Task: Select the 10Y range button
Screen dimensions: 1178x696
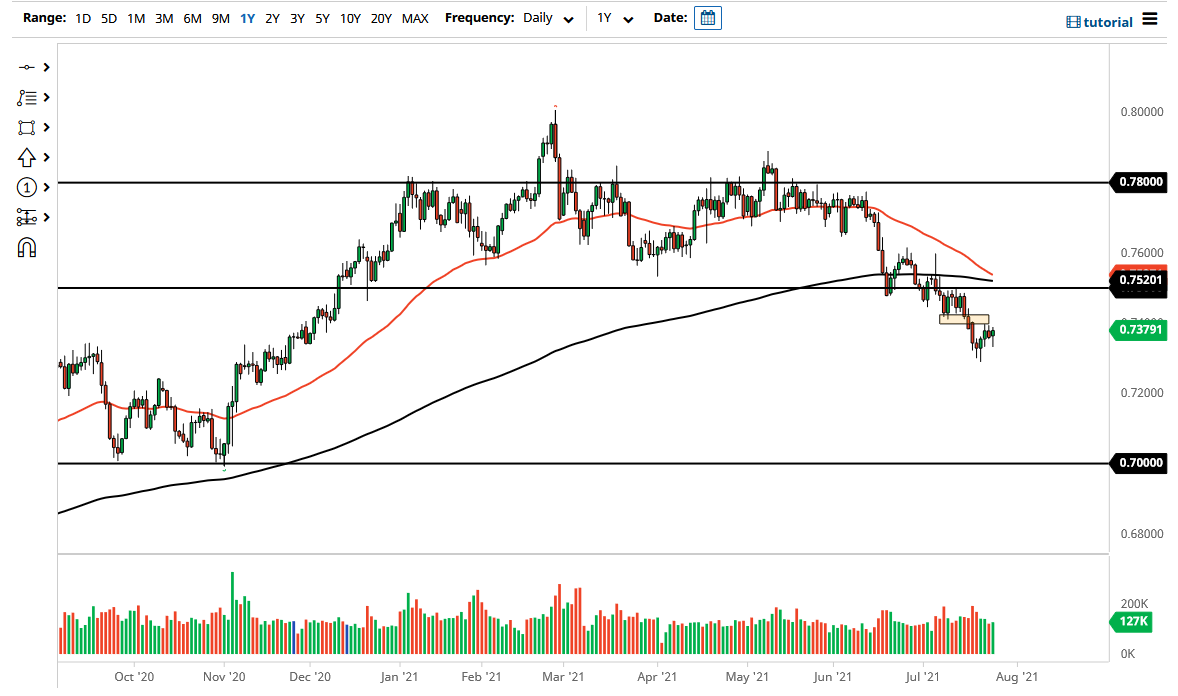Action: pos(349,18)
